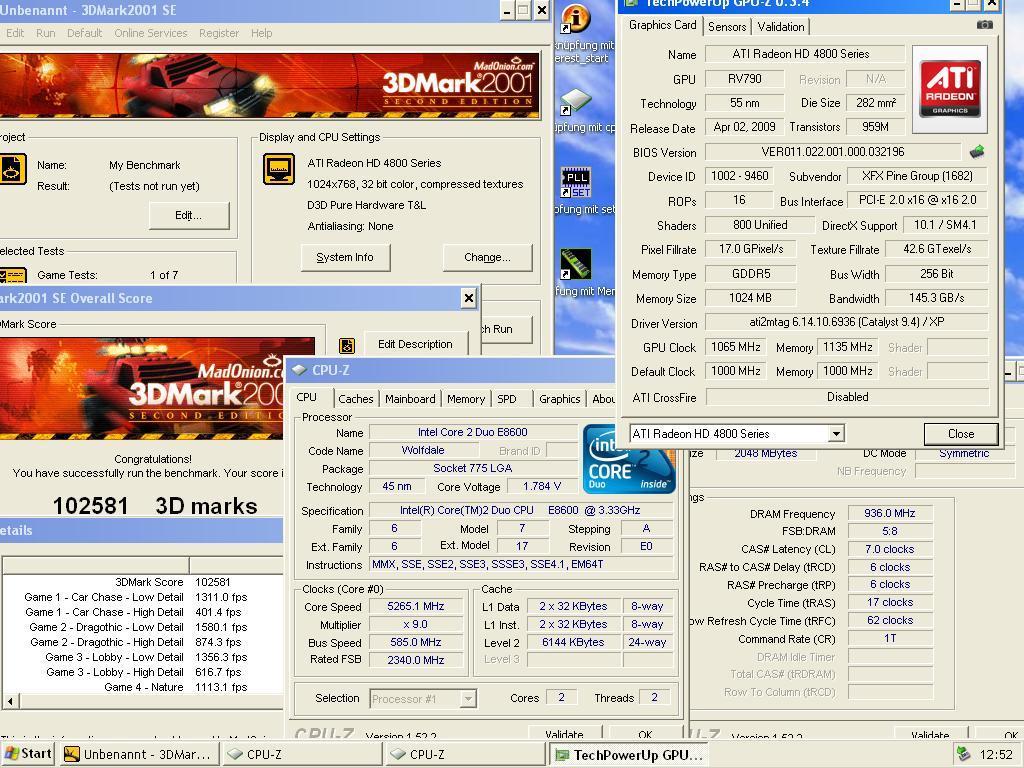Click the Intel Core 2 Duo logo
The height and width of the screenshot is (768, 1024).
[x=628, y=458]
